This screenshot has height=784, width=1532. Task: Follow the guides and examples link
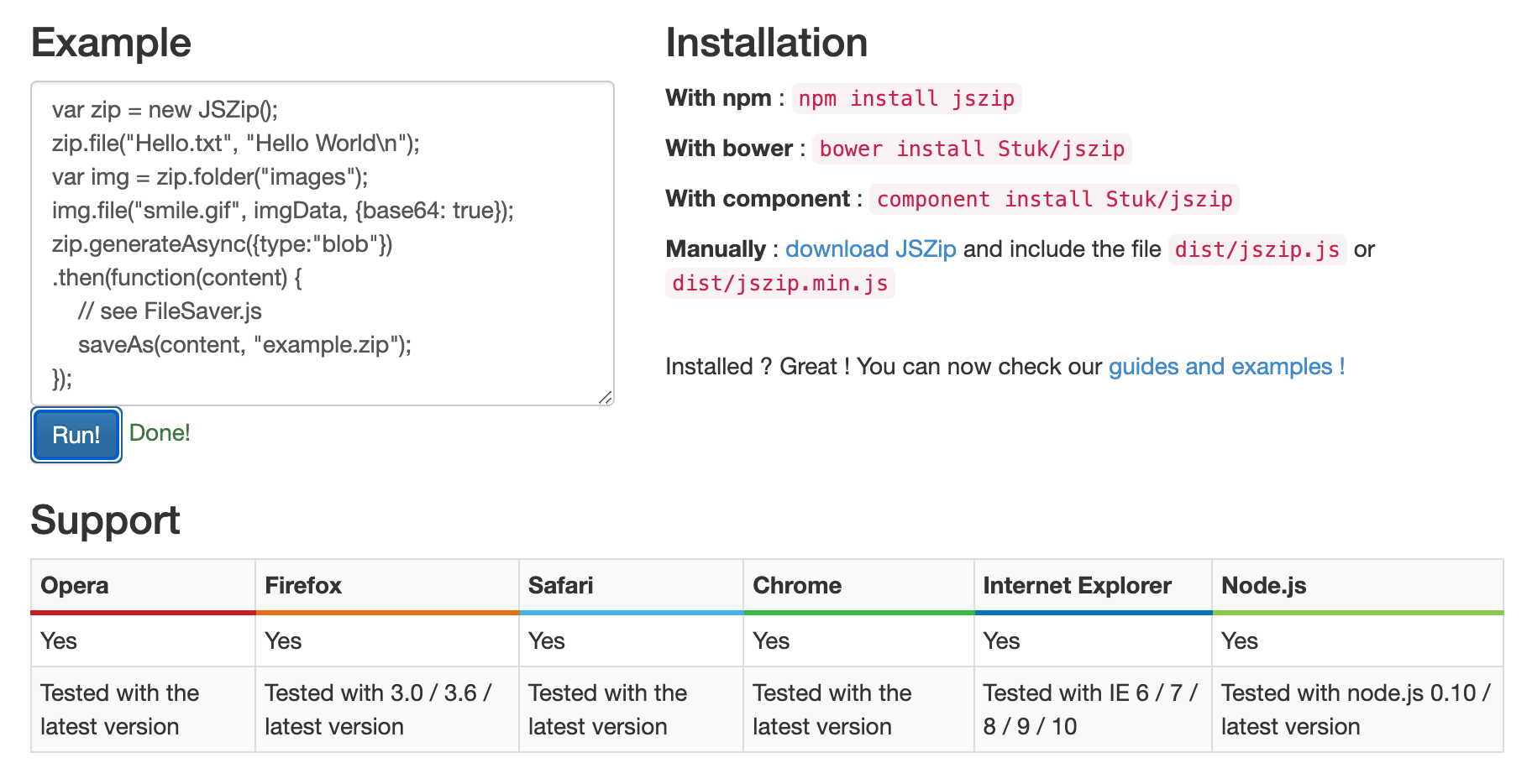pyautogui.click(x=1226, y=367)
